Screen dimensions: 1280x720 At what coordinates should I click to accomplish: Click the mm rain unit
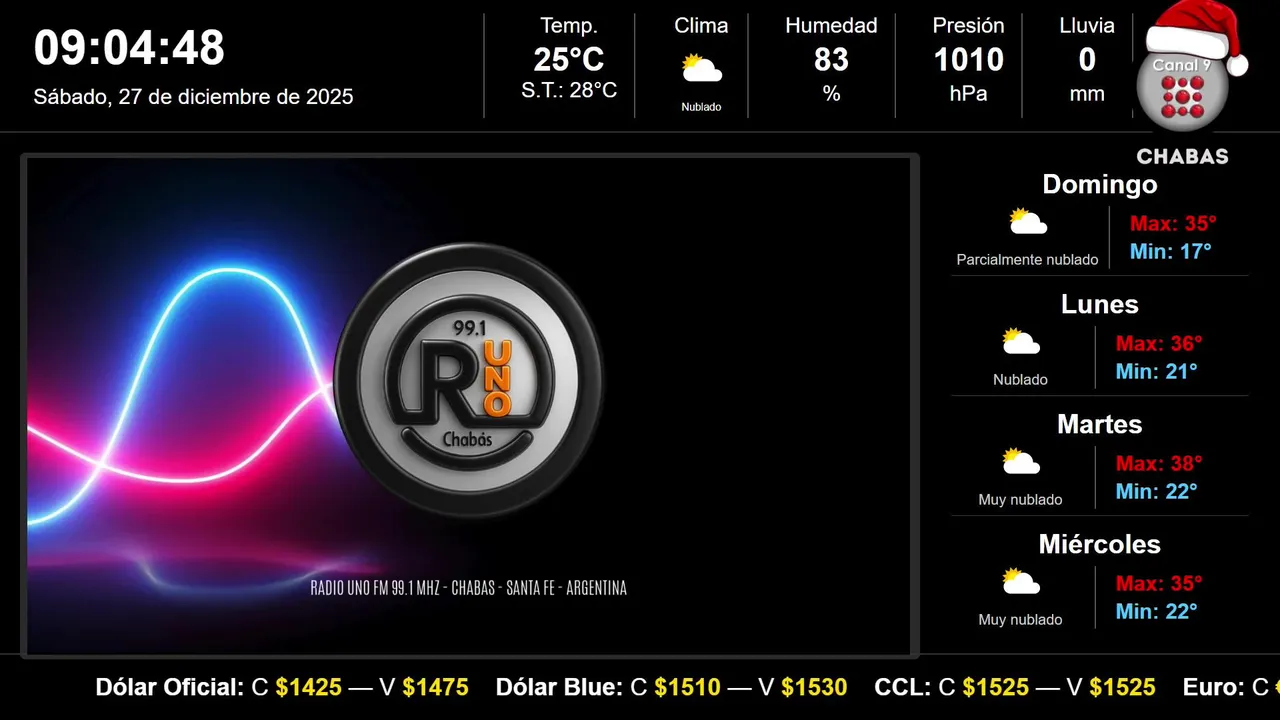click(x=1087, y=94)
